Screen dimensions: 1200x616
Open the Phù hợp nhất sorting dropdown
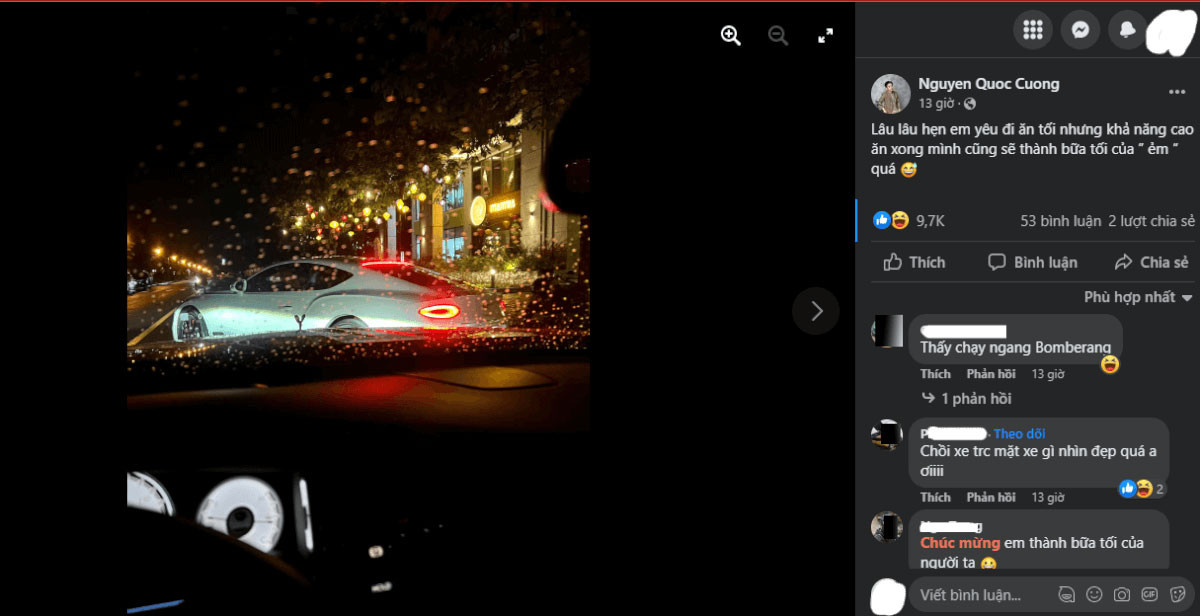point(1138,297)
